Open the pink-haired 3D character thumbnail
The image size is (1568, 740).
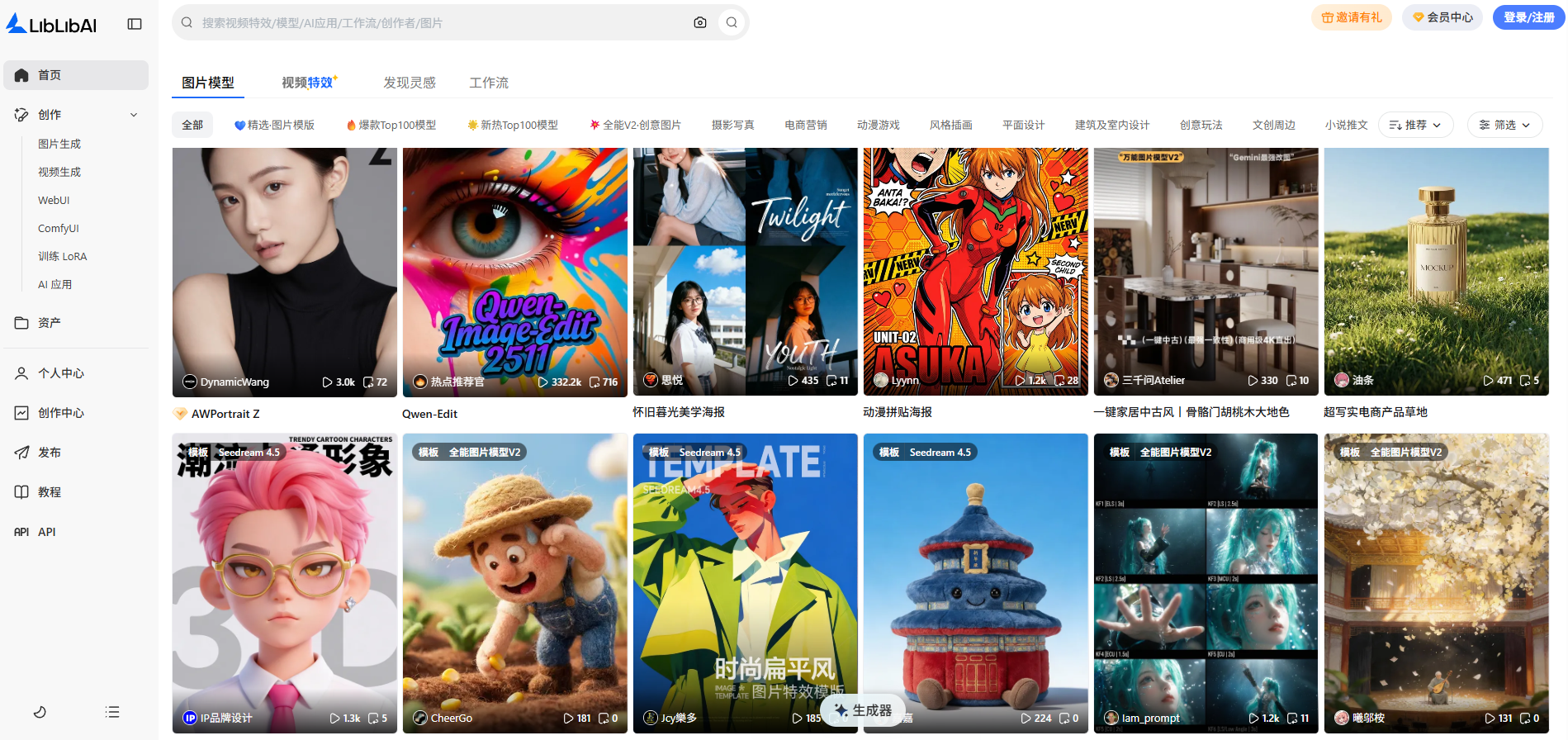pos(285,583)
